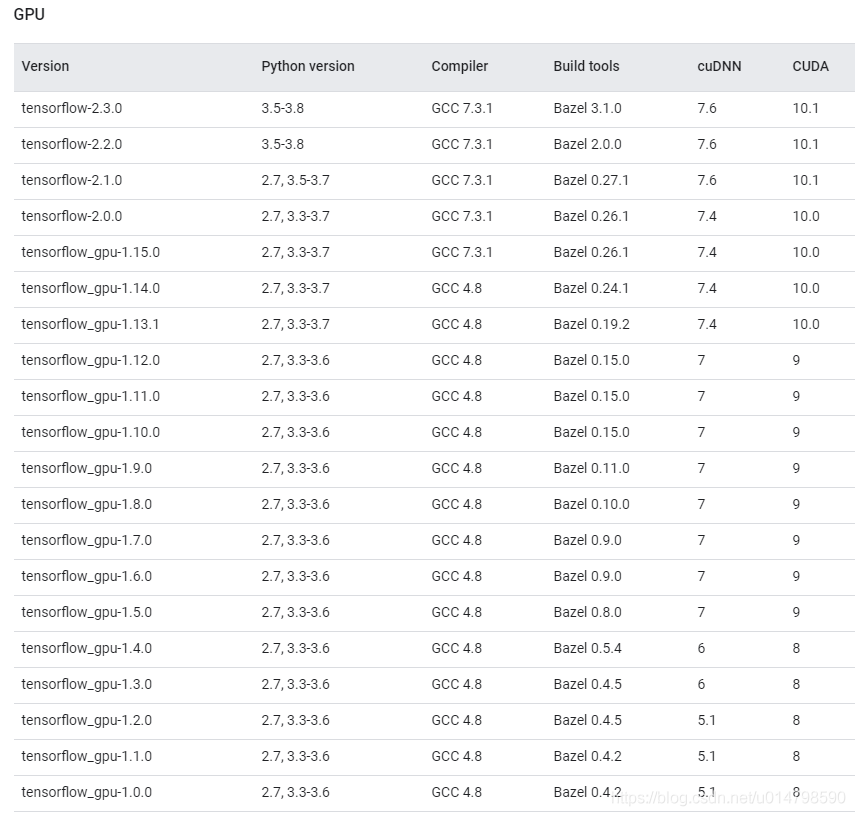Click the tensorflow_gpu-1.0.0 version cell
This screenshot has height=816, width=855.
pyautogui.click(x=87, y=792)
